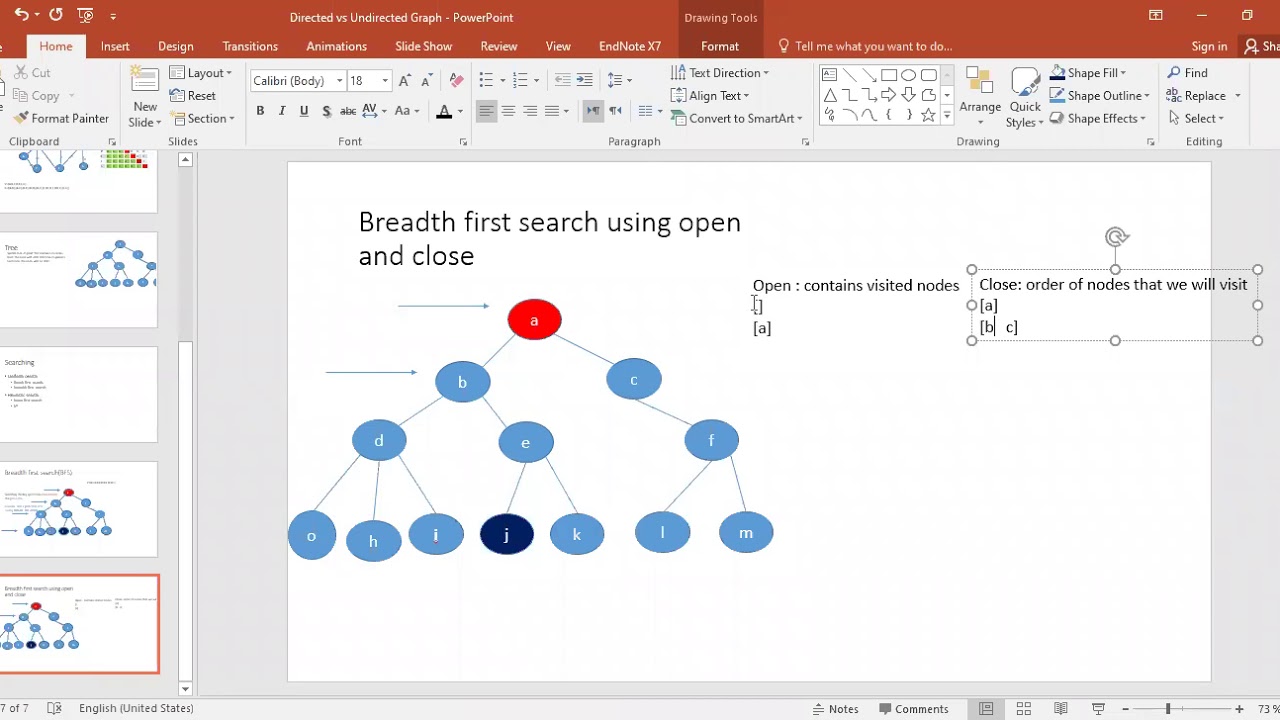This screenshot has height=720, width=1280.
Task: Center align text
Action: (x=508, y=111)
